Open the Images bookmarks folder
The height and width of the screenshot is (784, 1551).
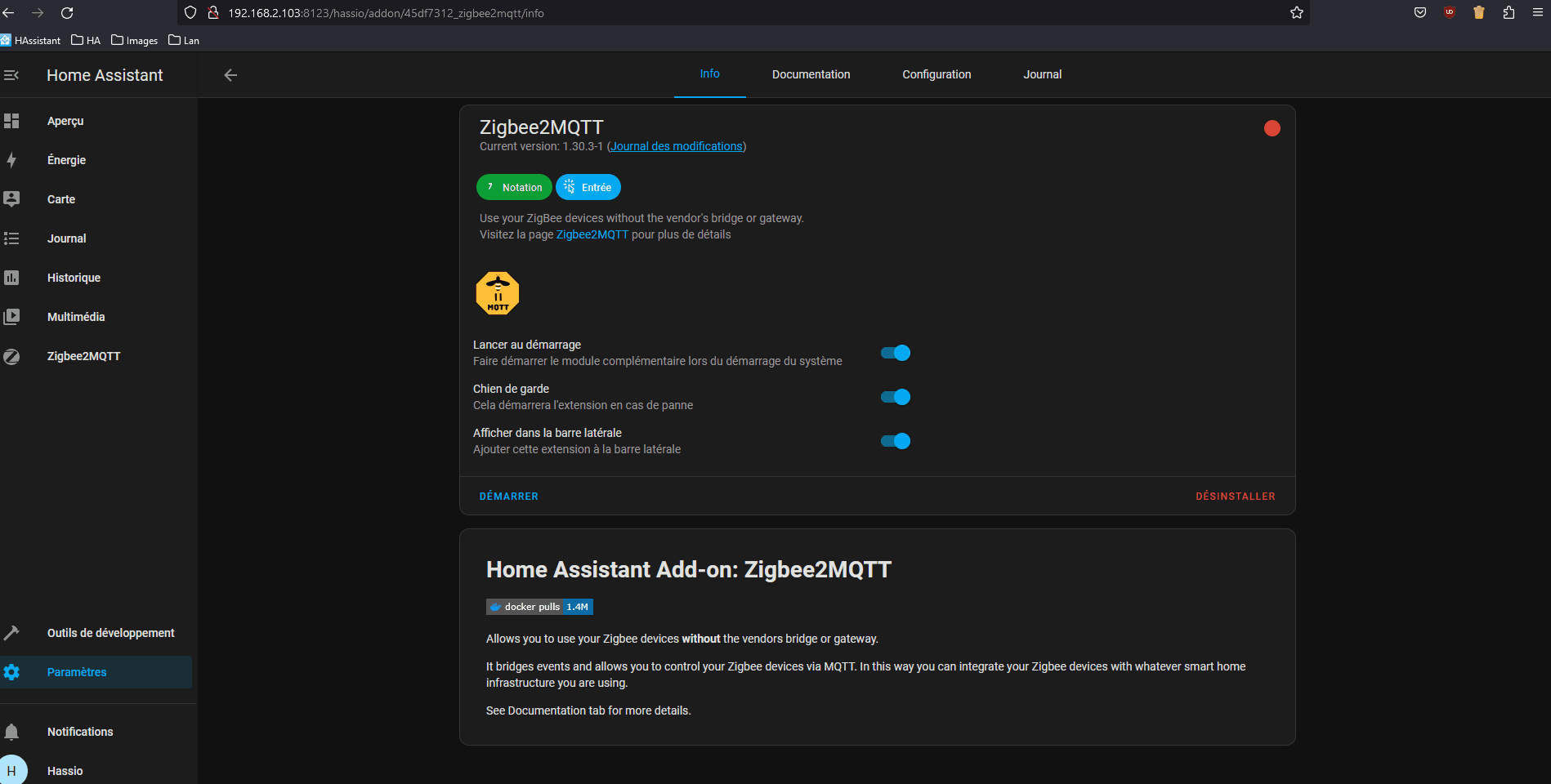(134, 40)
